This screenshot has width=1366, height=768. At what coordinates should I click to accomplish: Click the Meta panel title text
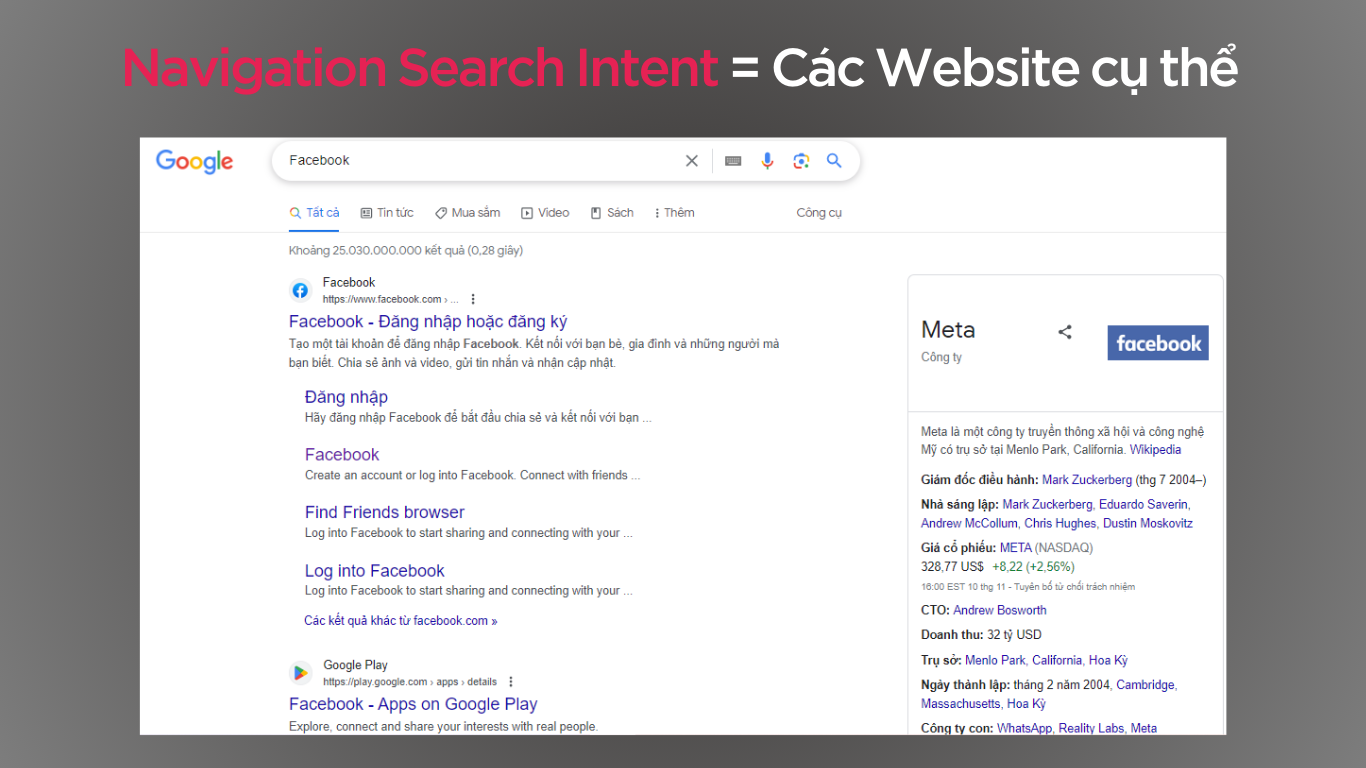click(948, 330)
